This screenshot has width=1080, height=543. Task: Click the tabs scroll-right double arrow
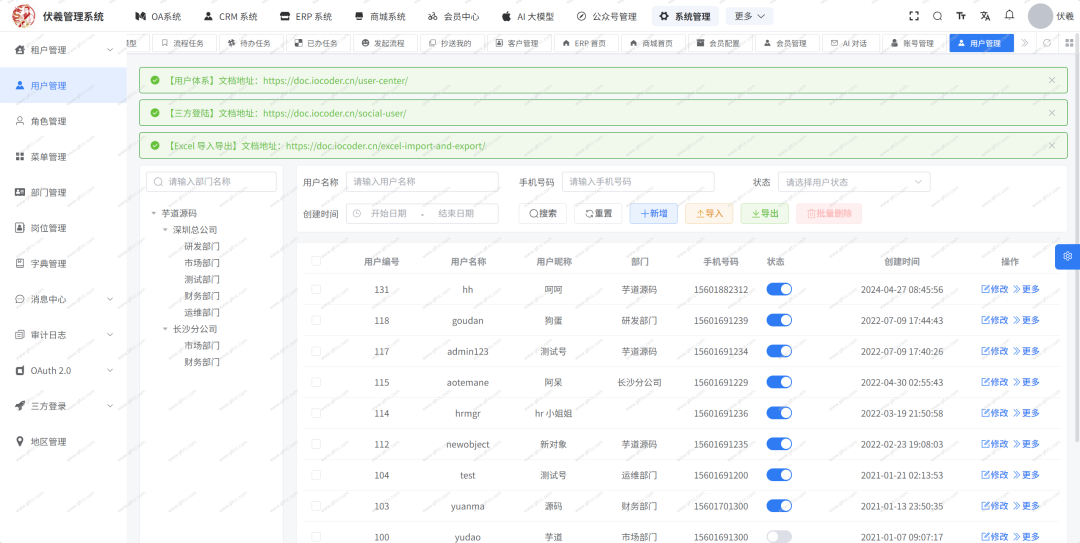(x=1025, y=43)
